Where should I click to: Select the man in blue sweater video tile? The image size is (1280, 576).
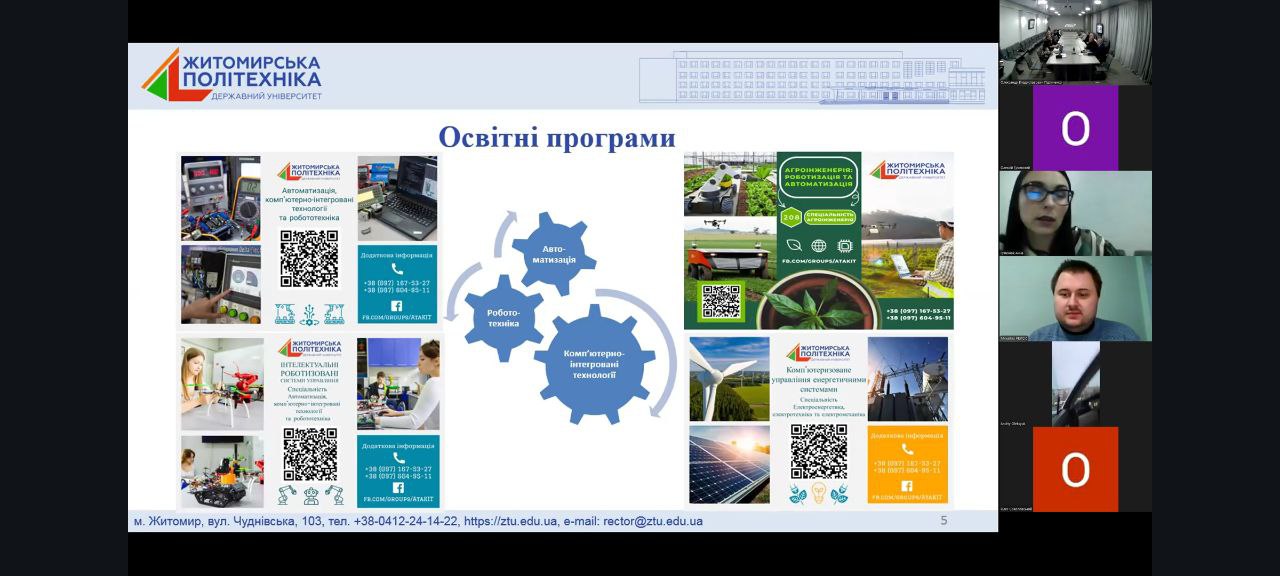tap(1075, 298)
